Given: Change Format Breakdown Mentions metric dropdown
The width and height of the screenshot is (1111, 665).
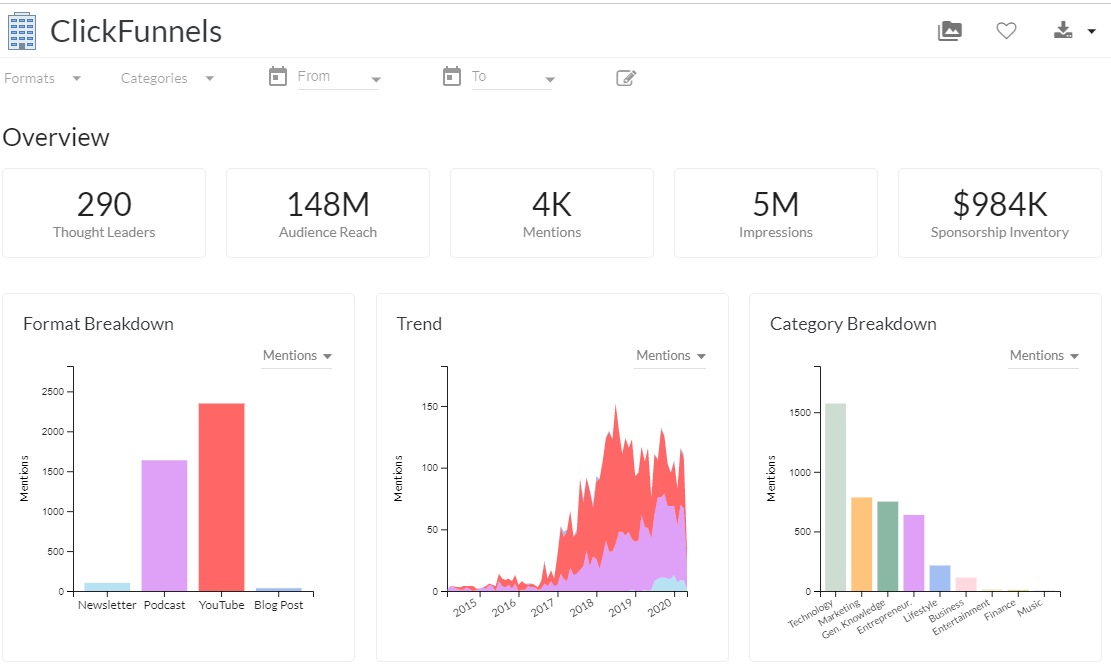Looking at the screenshot, I should click(297, 356).
